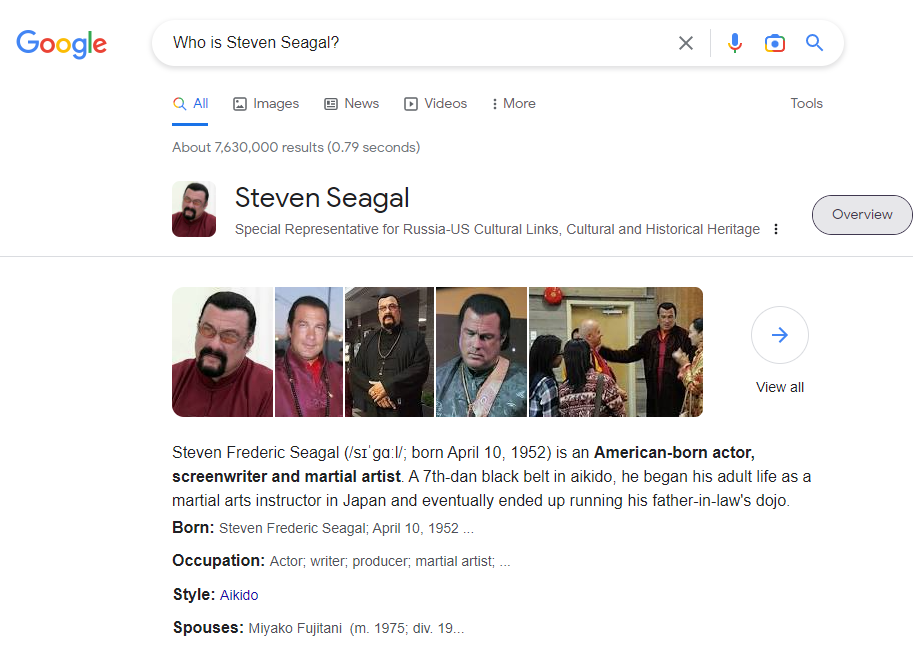This screenshot has height=659, width=913.
Task: Open the Tools options
Action: [806, 104]
